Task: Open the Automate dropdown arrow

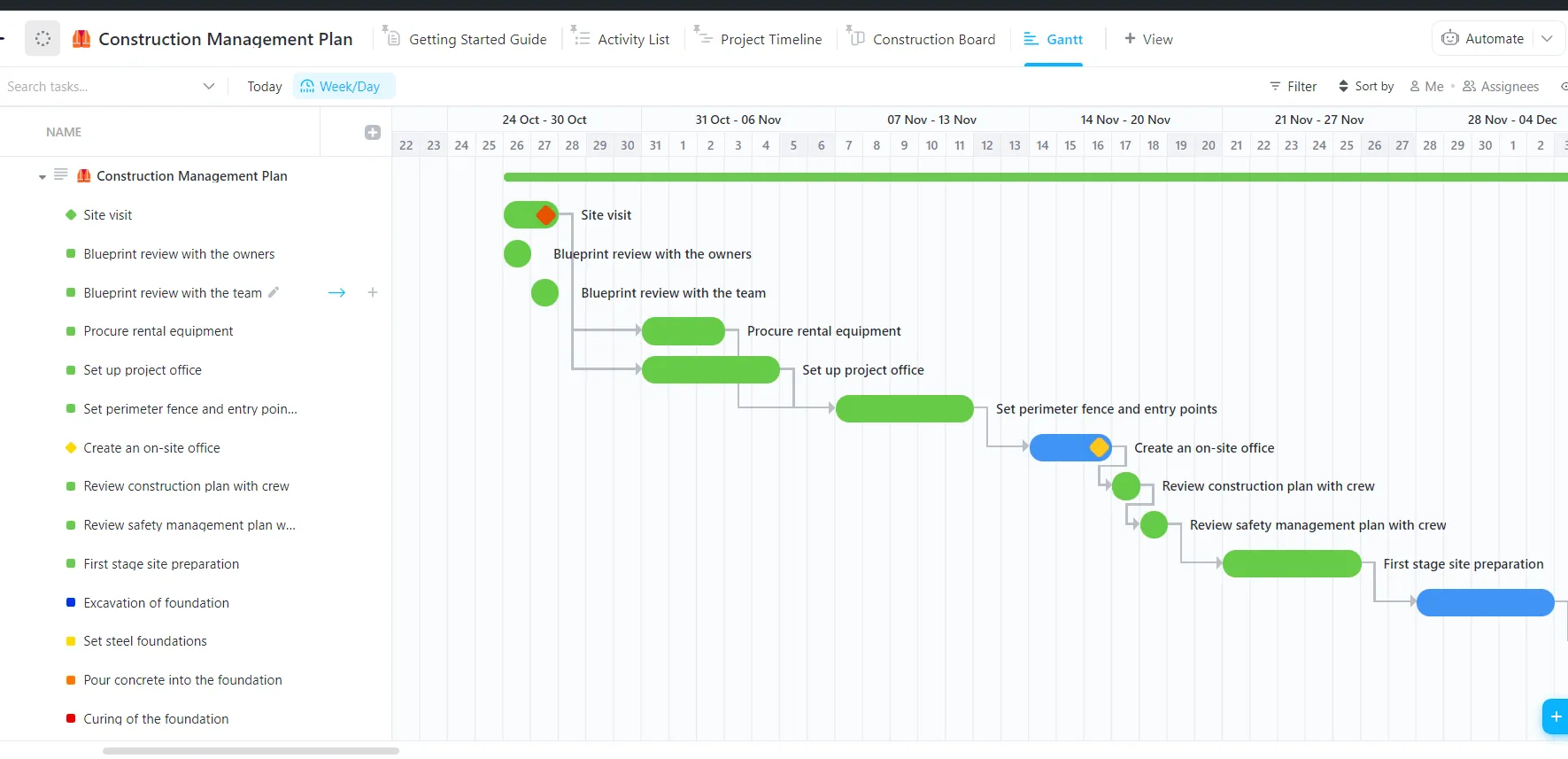Action: click(x=1548, y=38)
